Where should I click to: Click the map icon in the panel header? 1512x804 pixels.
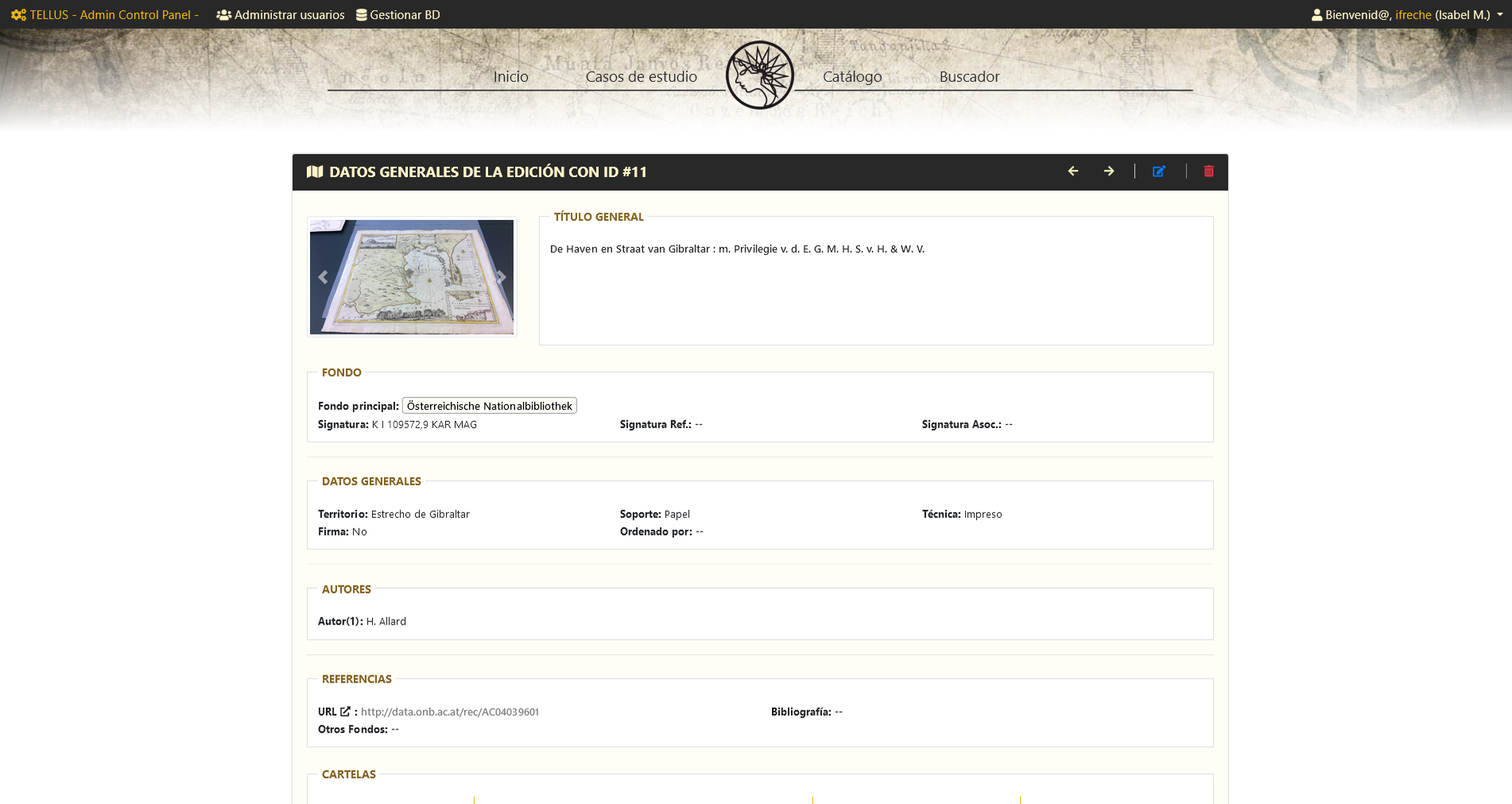point(316,171)
